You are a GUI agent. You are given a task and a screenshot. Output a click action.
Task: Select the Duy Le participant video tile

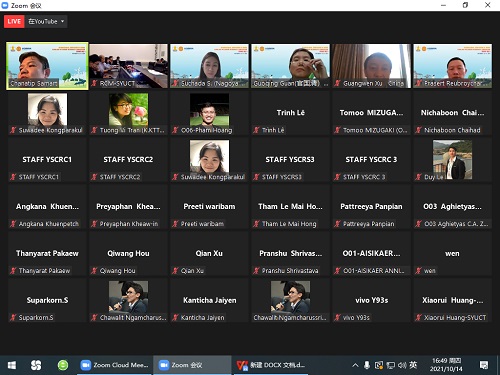pos(452,160)
